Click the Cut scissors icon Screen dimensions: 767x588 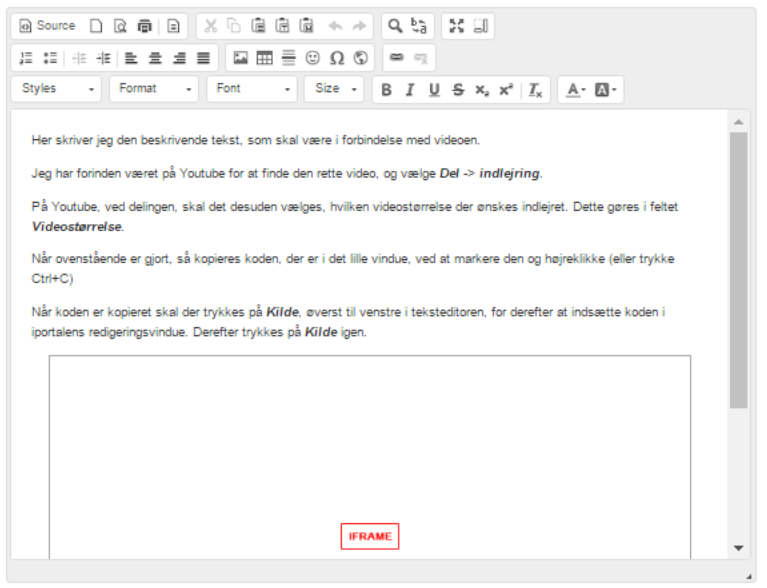pos(211,25)
